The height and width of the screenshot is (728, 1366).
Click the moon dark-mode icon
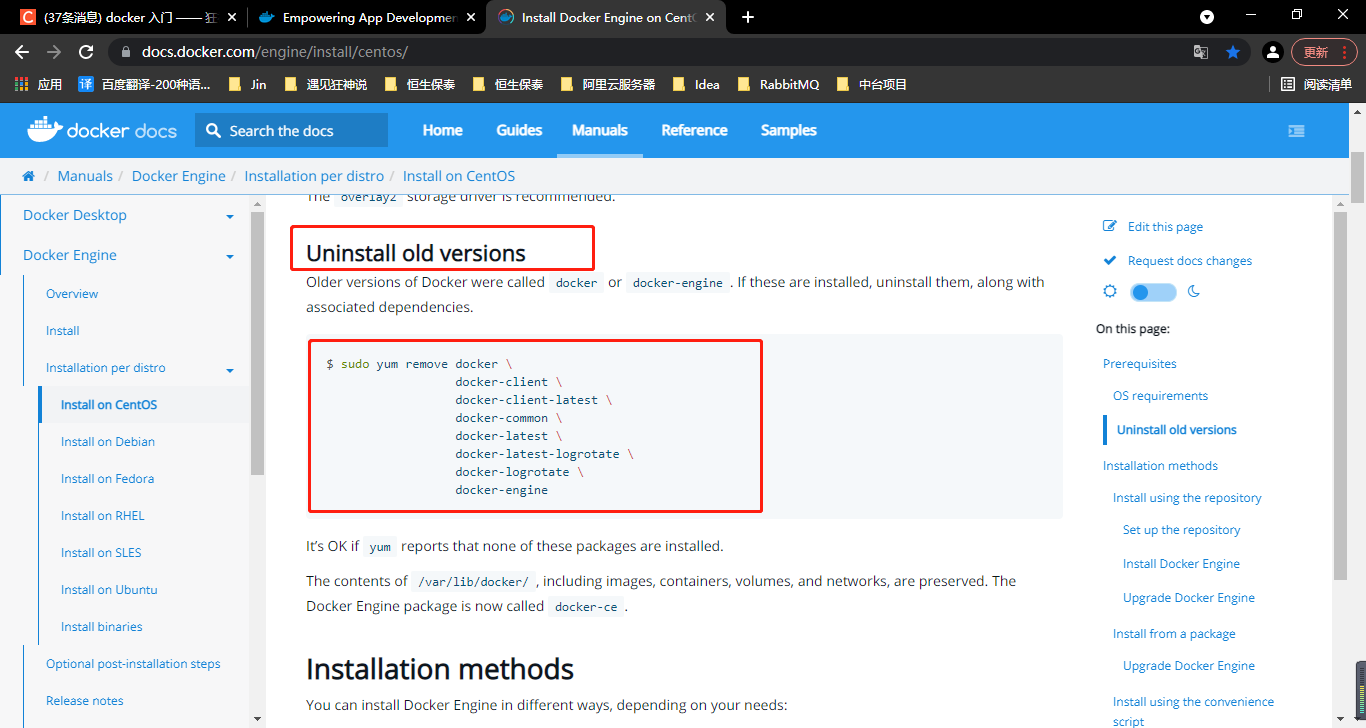[1193, 292]
